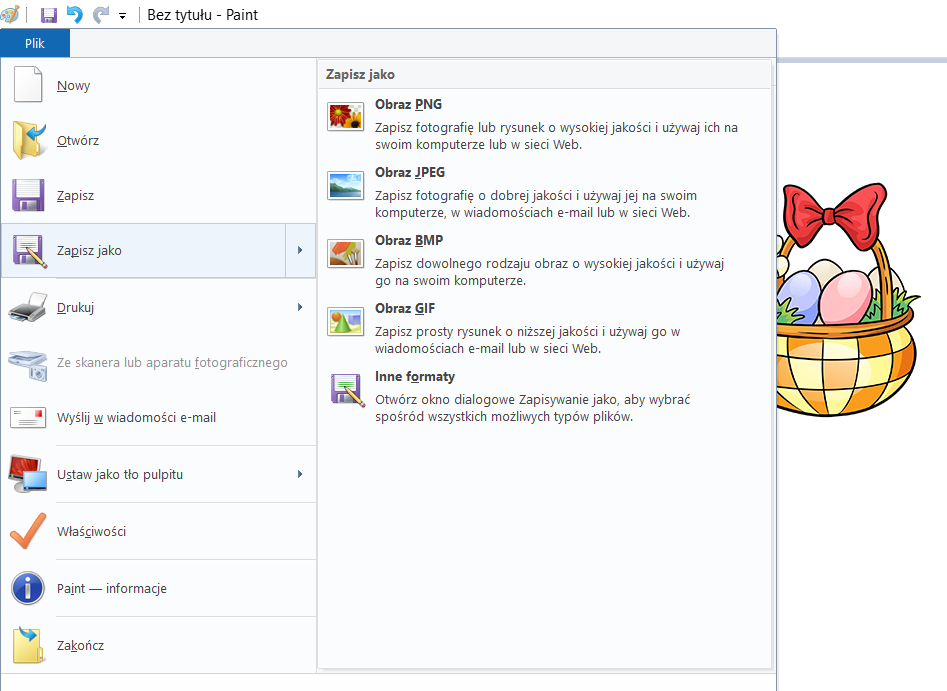Screen dimensions: 947x691
Task: Choose Inne formaty save option
Action: point(544,396)
